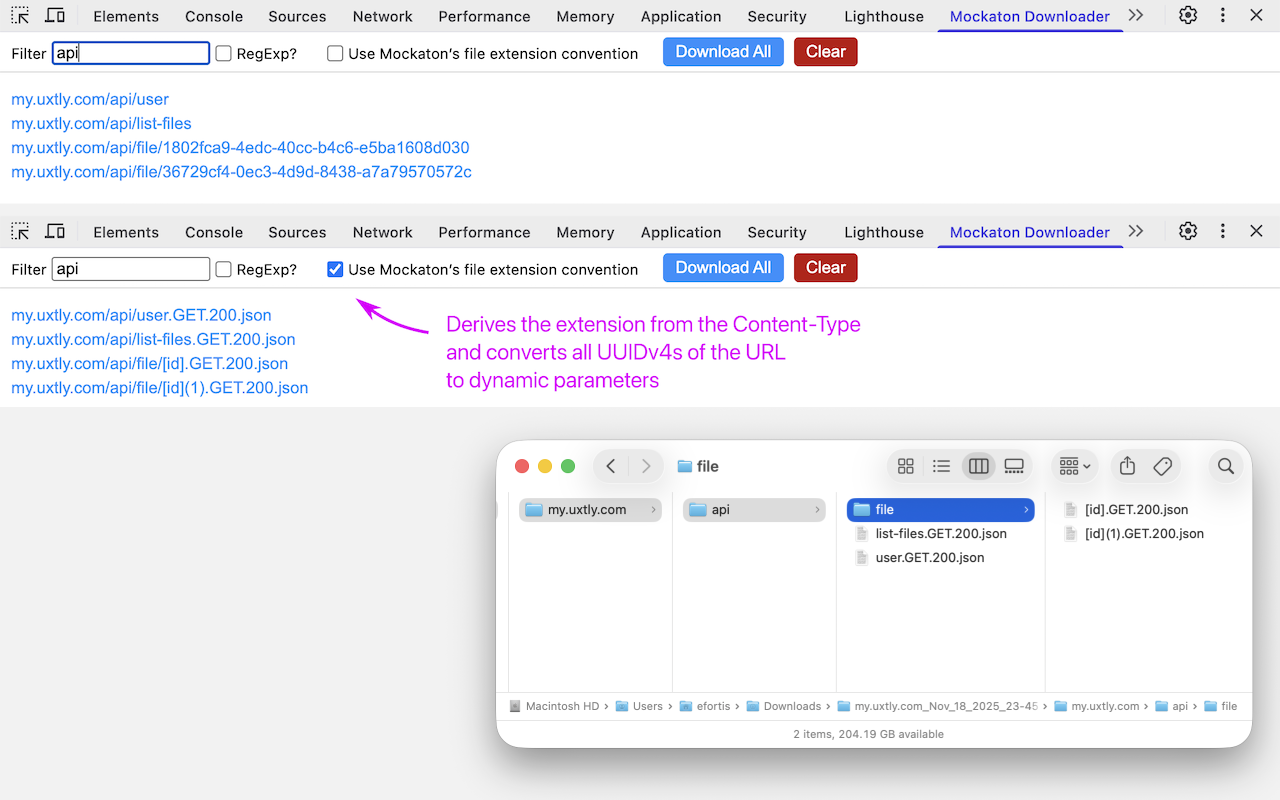Click the Tags icon in Finder
Image resolution: width=1280 pixels, height=800 pixels.
pos(1162,466)
